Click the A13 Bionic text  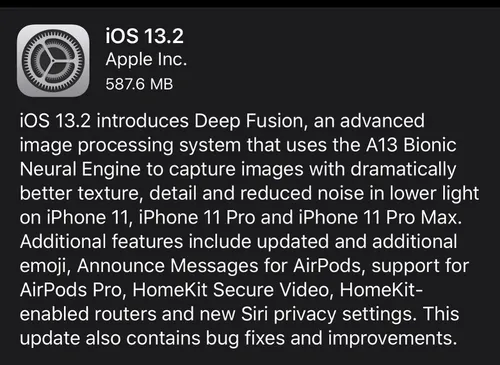pyautogui.click(x=411, y=145)
